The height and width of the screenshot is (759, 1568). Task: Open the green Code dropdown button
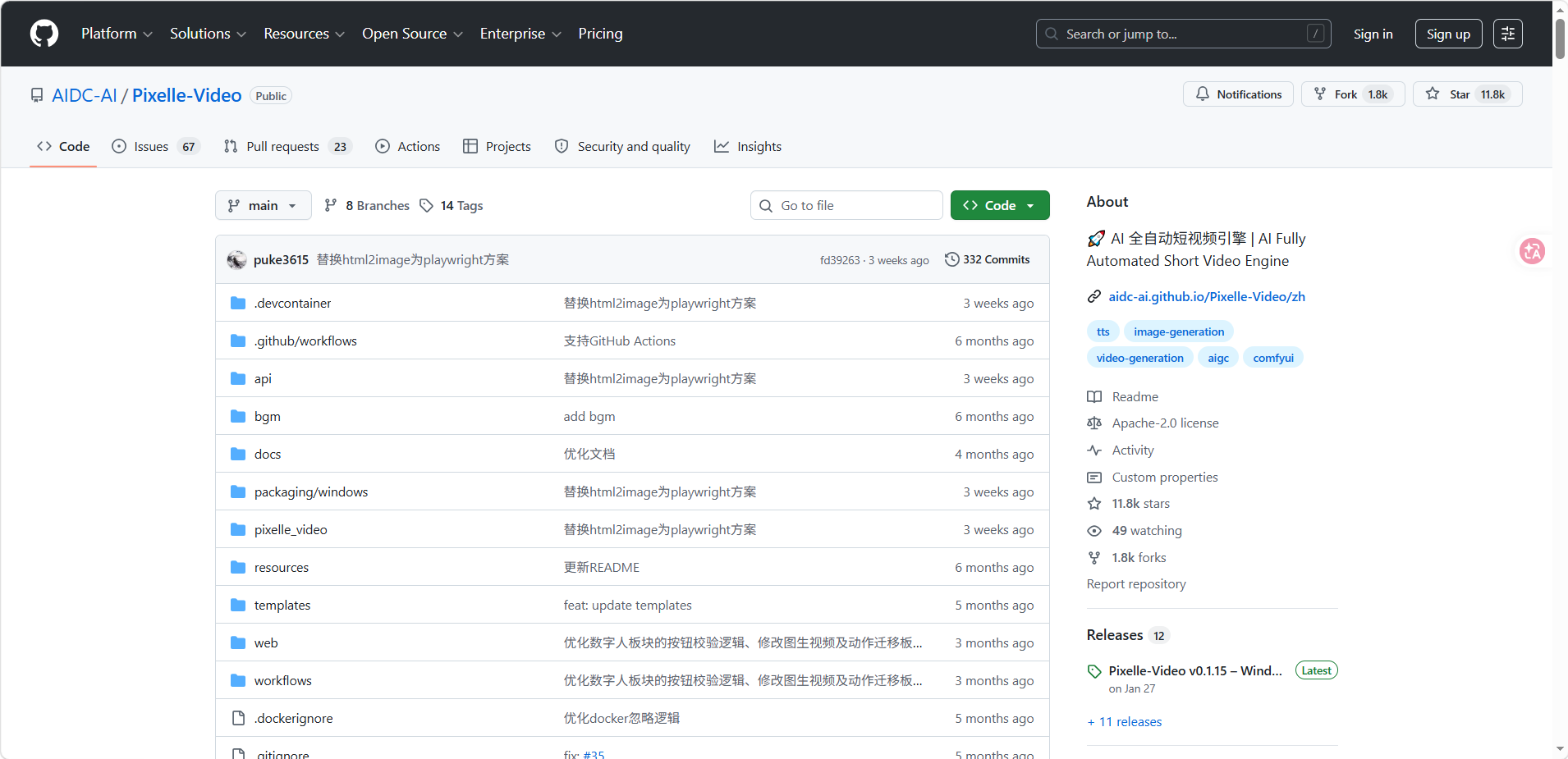pos(999,205)
